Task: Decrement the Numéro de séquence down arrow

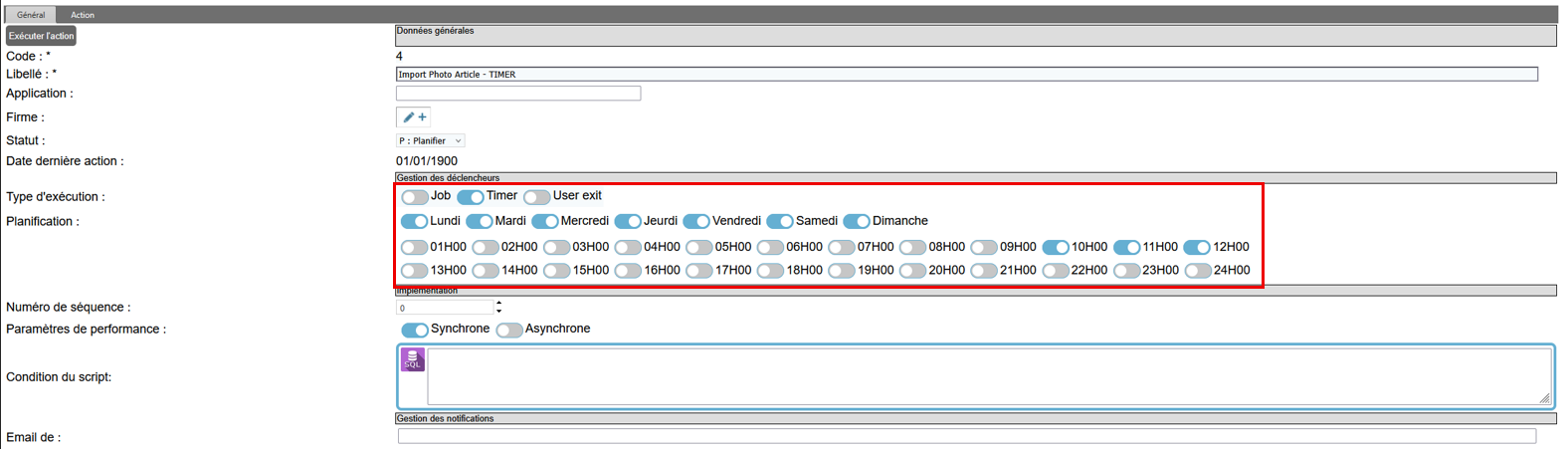Action: click(498, 312)
